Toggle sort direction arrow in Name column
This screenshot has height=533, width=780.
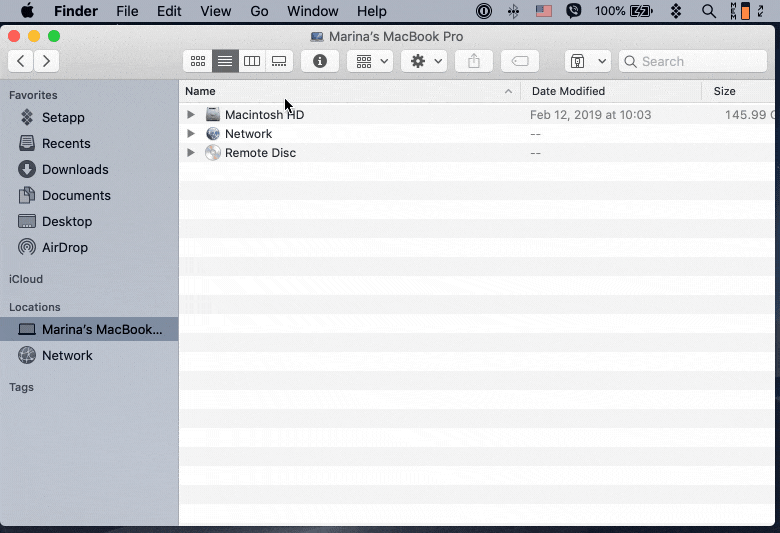point(508,91)
